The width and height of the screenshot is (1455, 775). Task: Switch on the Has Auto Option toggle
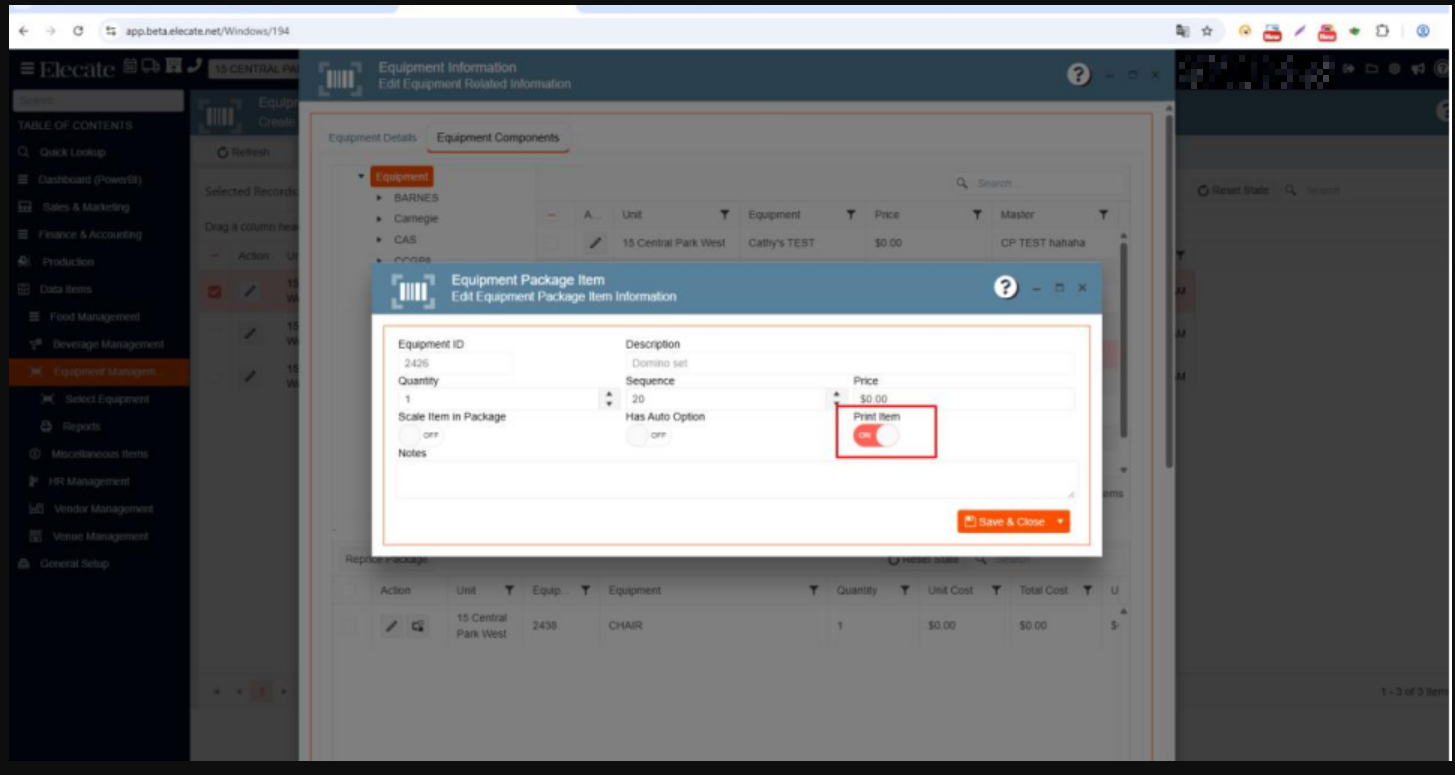647,436
